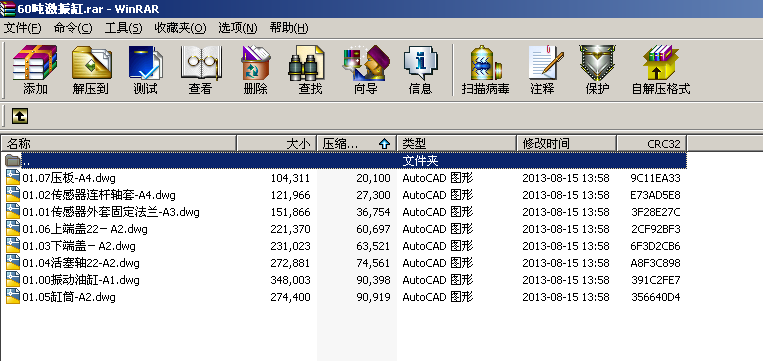Image resolution: width=763 pixels, height=361 pixels.
Task: Click file icon of 01.04活塞轴22-A2.dwg
Action: point(13,263)
